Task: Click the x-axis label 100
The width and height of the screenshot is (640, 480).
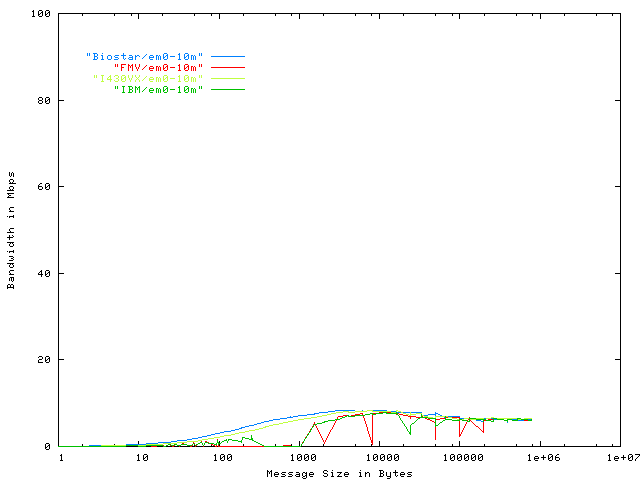Action: click(222, 458)
